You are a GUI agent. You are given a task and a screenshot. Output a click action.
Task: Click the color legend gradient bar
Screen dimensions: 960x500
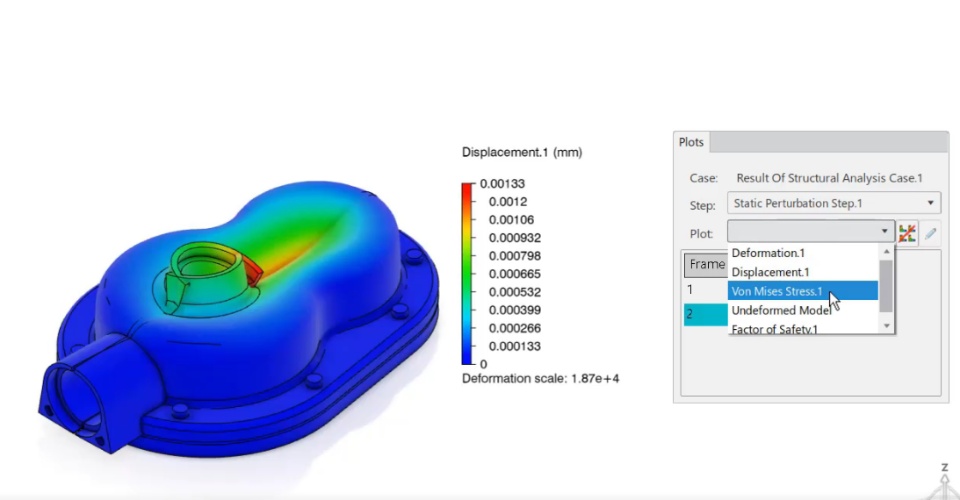click(467, 274)
